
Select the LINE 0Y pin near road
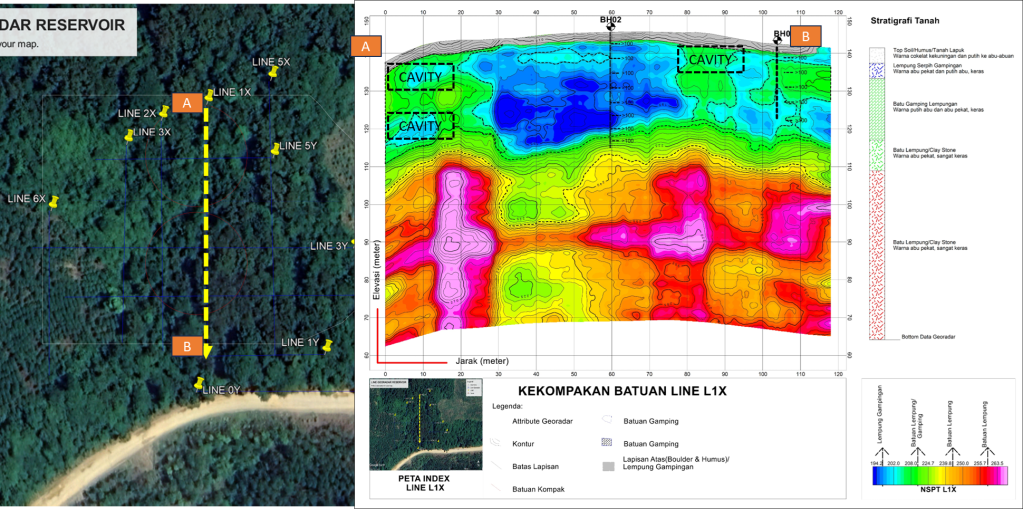[200, 383]
